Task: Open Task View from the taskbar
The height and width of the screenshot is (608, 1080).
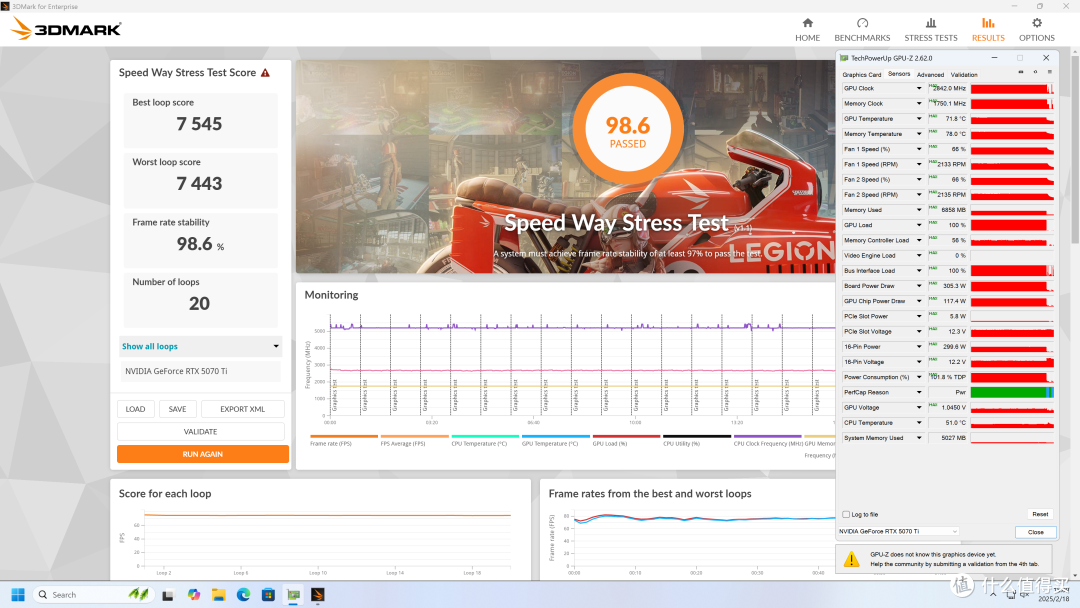Action: click(x=167, y=595)
